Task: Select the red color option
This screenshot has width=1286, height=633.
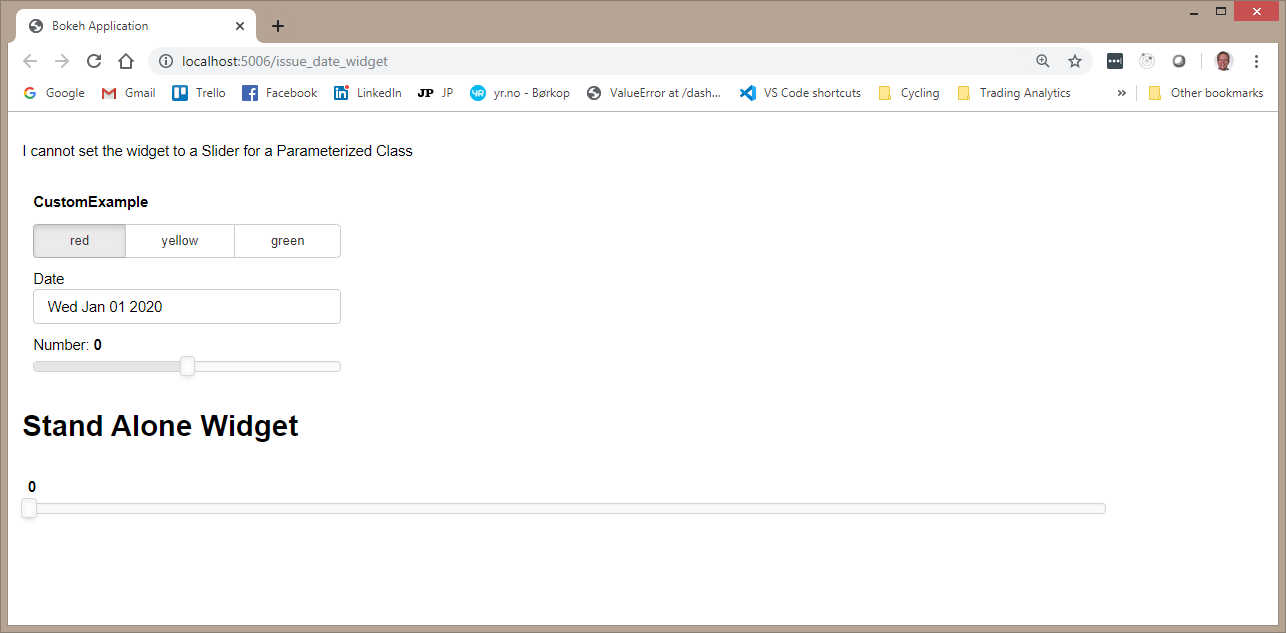Action: tap(79, 240)
